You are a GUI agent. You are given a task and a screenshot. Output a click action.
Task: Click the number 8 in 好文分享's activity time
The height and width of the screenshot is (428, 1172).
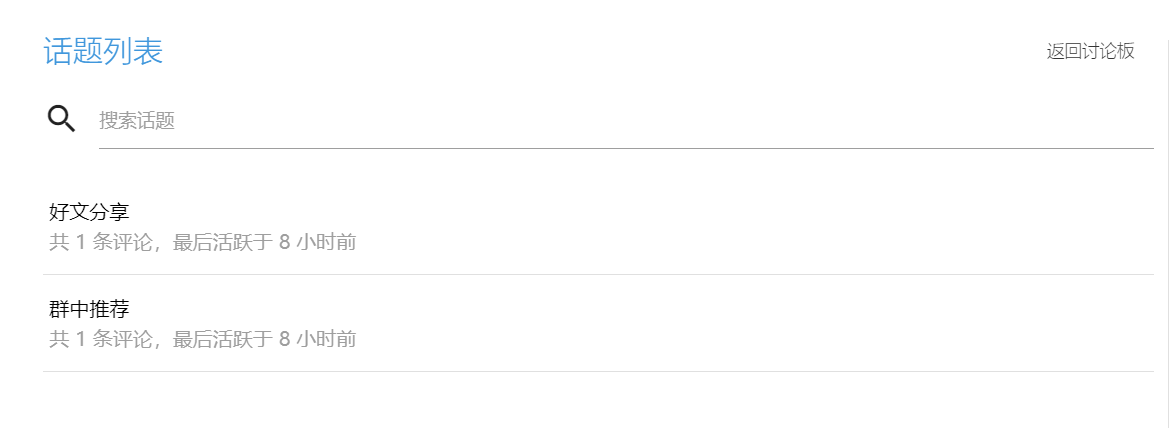tap(285, 242)
